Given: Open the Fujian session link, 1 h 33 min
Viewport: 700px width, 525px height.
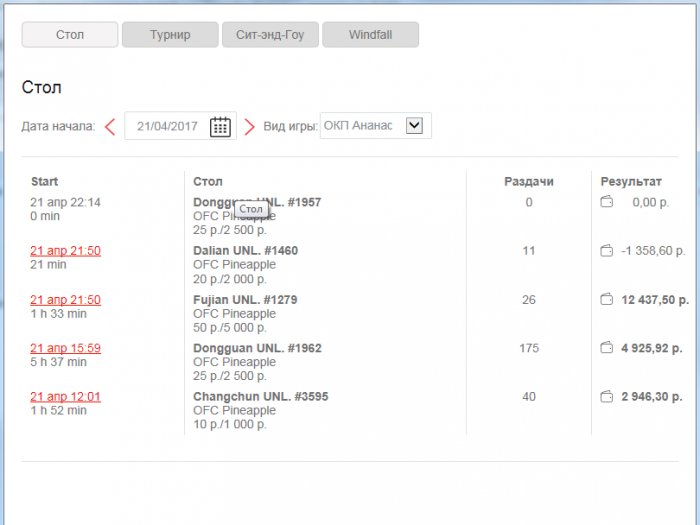Looking at the screenshot, I should [x=66, y=300].
